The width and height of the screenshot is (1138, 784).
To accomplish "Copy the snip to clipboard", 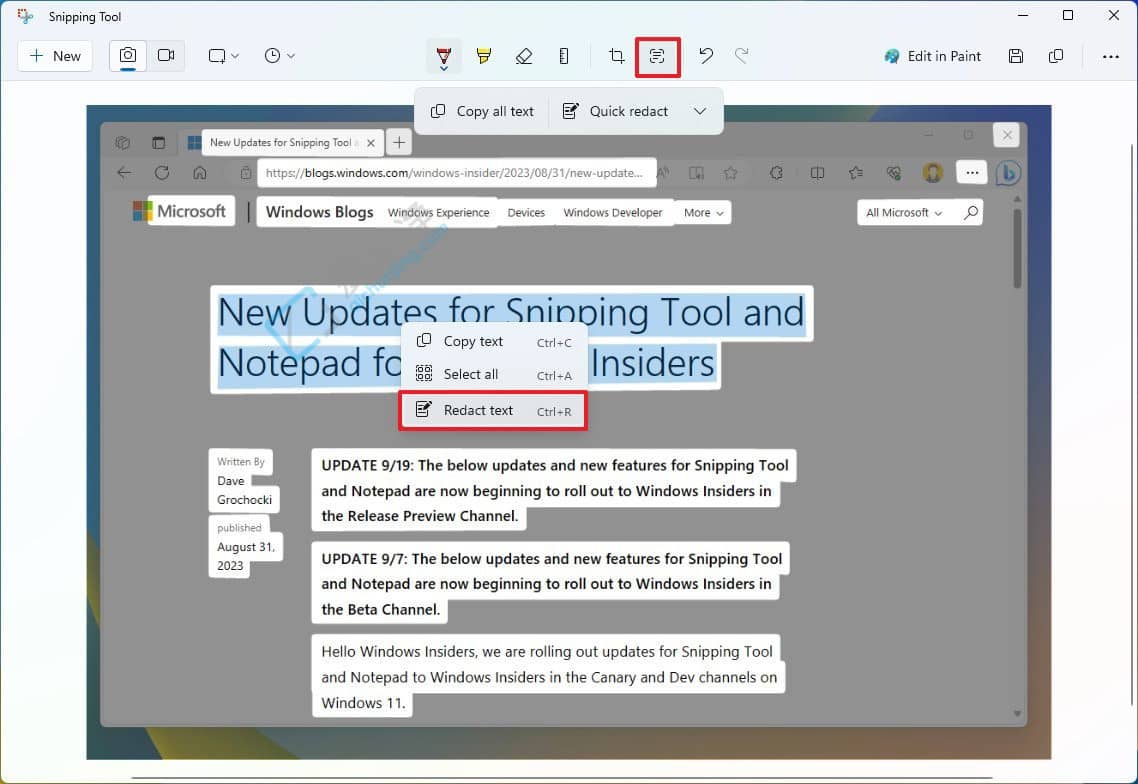I will (x=1056, y=56).
